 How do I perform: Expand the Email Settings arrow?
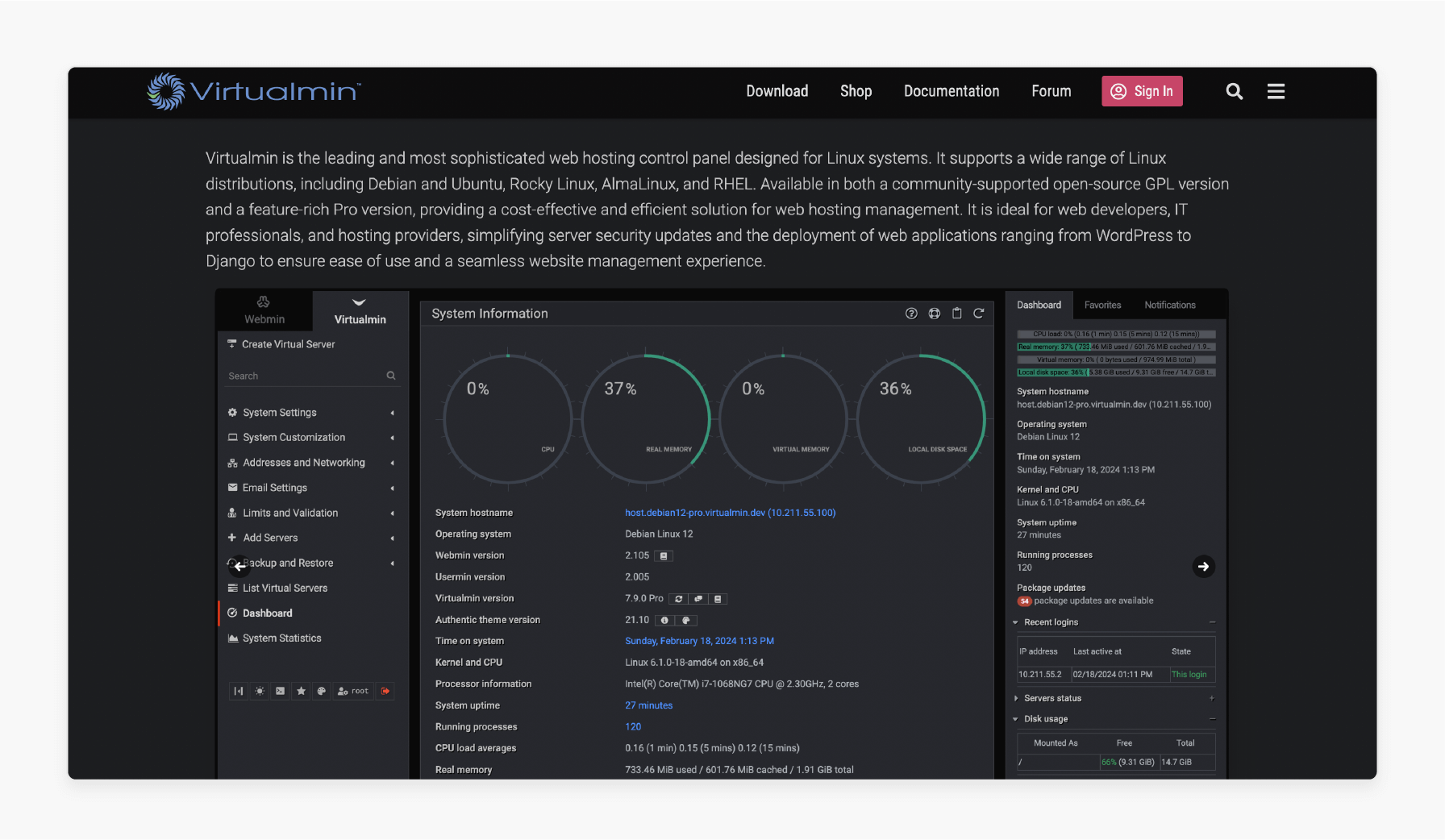[x=393, y=488]
